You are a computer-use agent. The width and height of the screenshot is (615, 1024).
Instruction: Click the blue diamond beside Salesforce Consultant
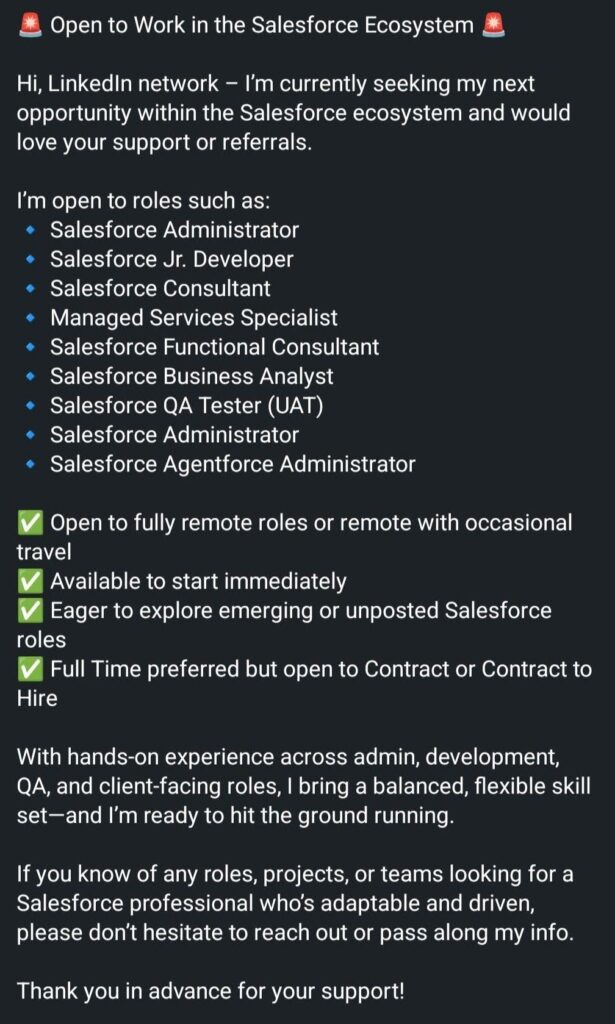click(x=30, y=289)
